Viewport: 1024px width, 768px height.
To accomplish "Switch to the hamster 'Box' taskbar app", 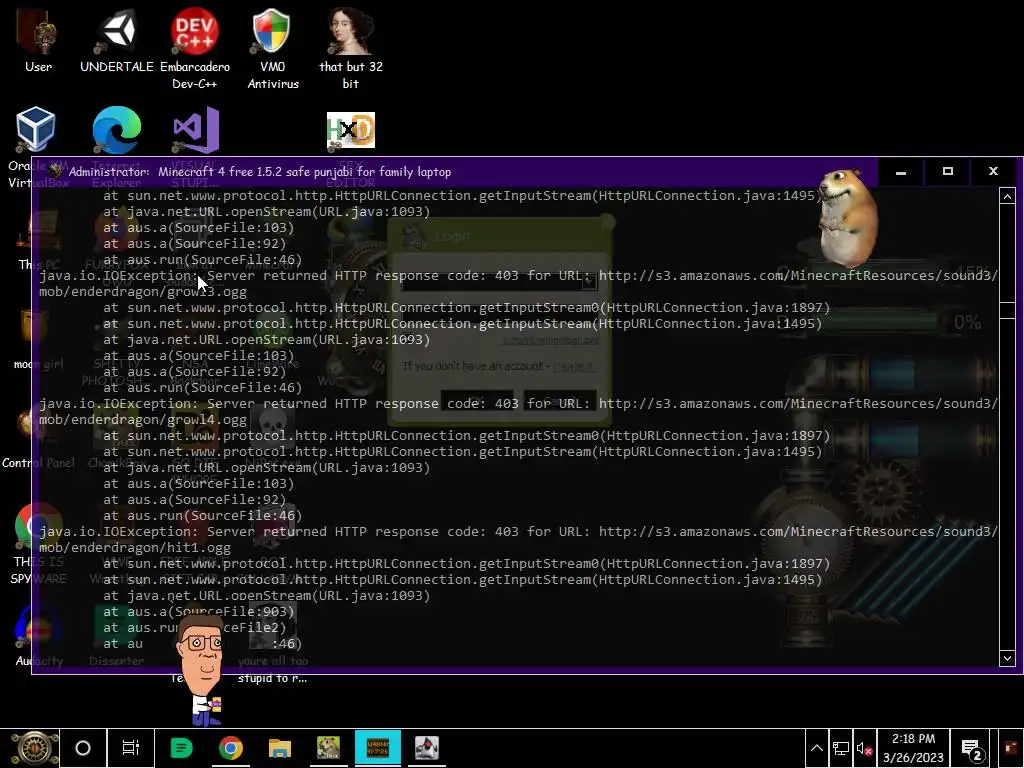I will coord(328,748).
